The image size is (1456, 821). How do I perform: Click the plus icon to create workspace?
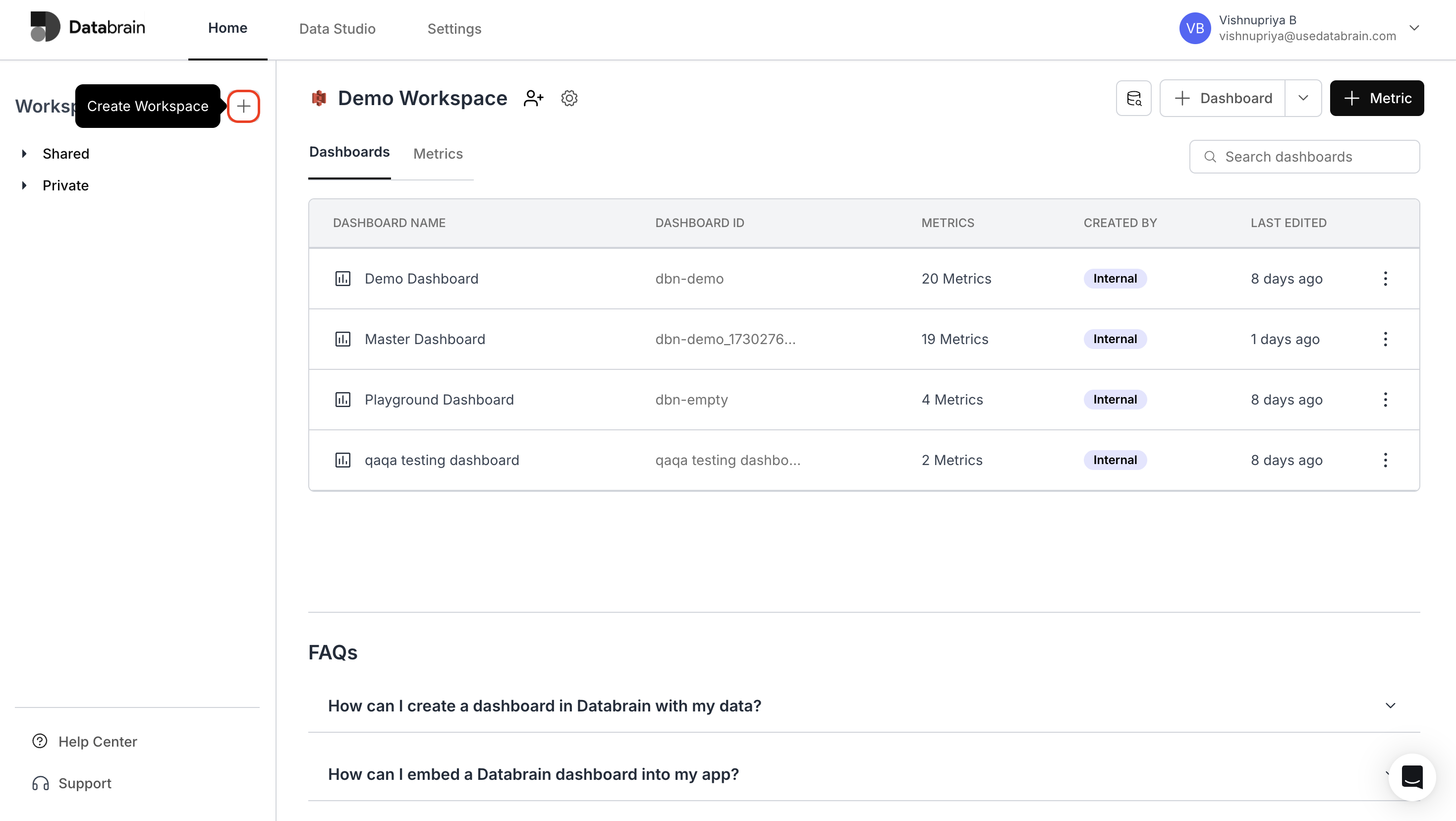244,106
